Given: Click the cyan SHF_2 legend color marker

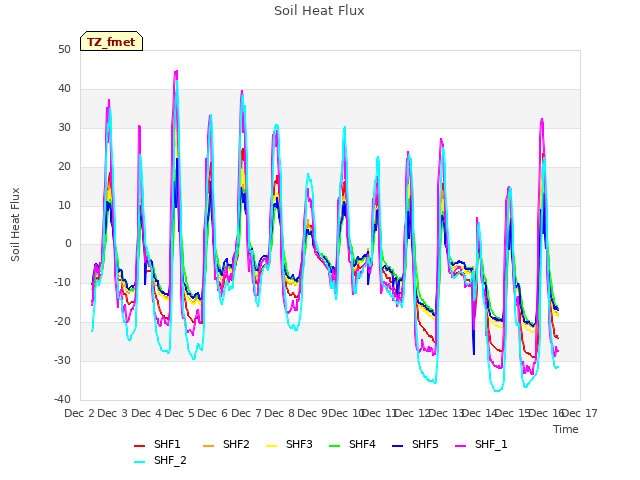Looking at the screenshot, I should point(140,462).
